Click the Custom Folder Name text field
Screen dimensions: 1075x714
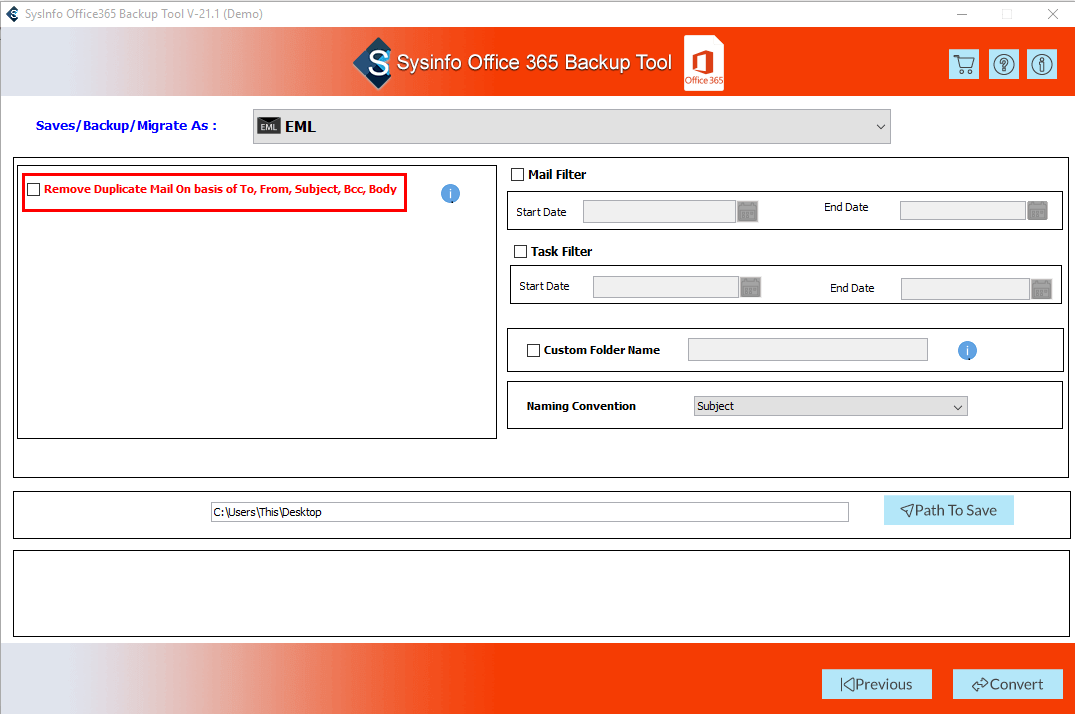807,350
